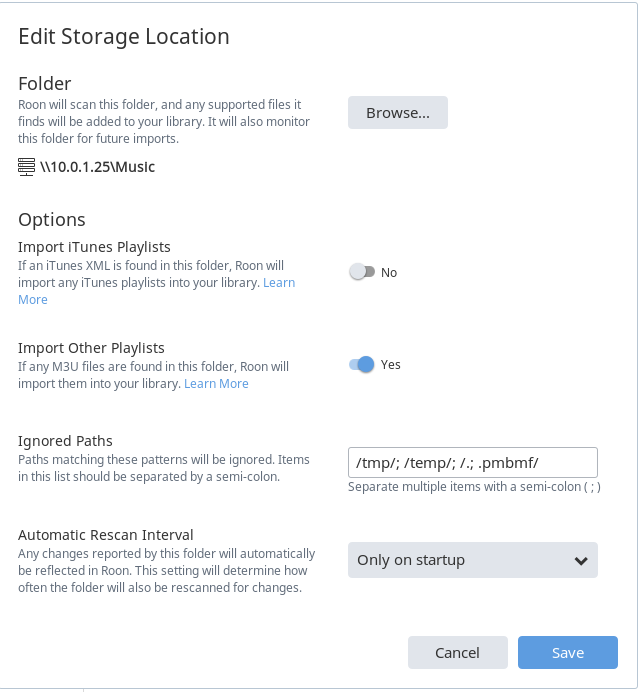Click into the Ignored Paths text field

[x=473, y=463]
